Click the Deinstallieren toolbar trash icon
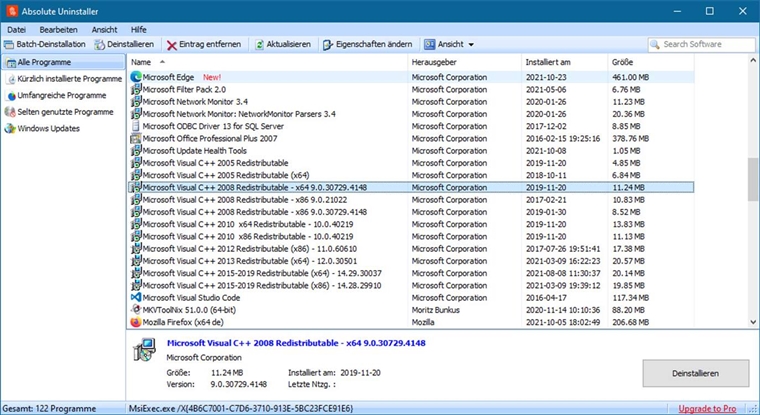The height and width of the screenshot is (415, 760). tap(99, 45)
